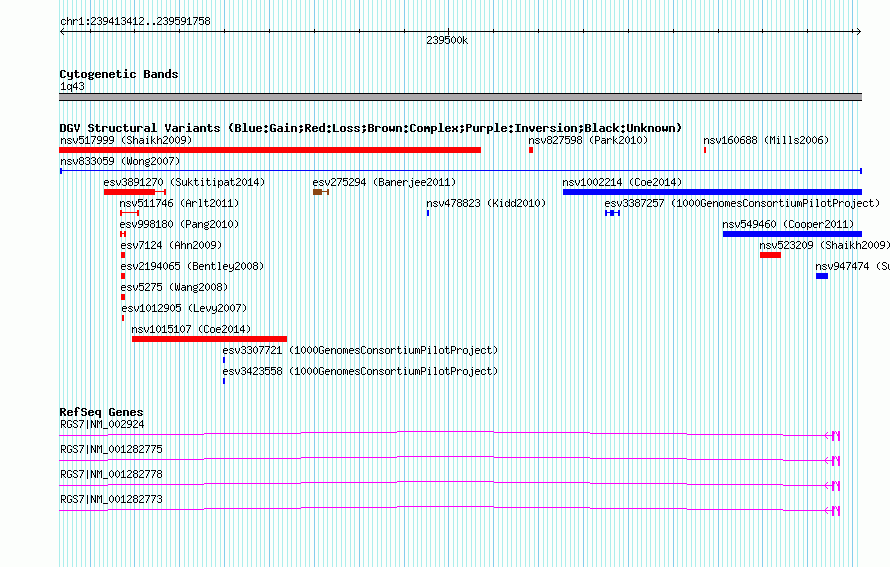Screen dimensions: 890x567
Task: Click the 239500k ruler tick label
Action: (447, 40)
